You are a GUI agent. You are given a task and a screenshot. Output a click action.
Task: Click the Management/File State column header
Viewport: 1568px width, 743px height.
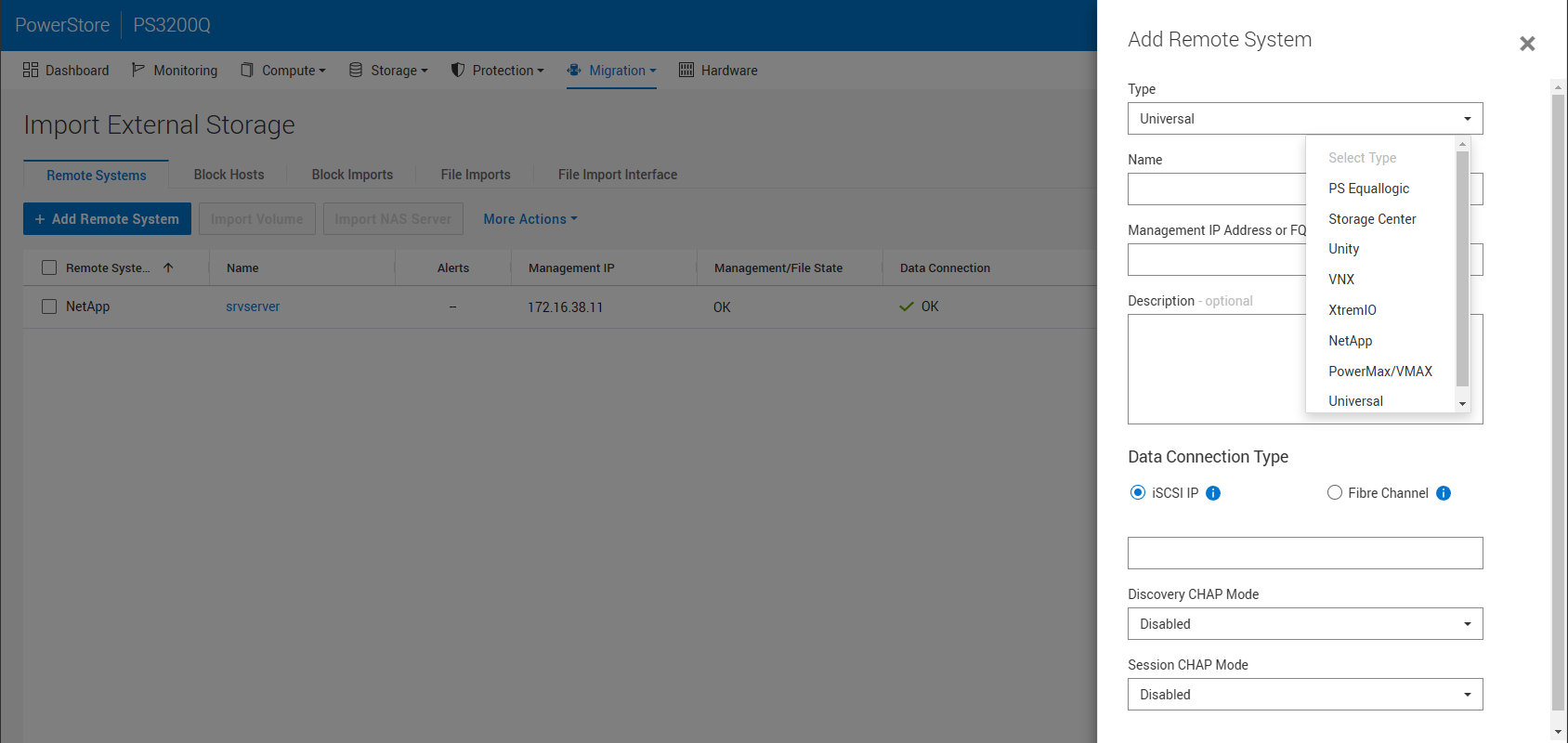coord(778,267)
